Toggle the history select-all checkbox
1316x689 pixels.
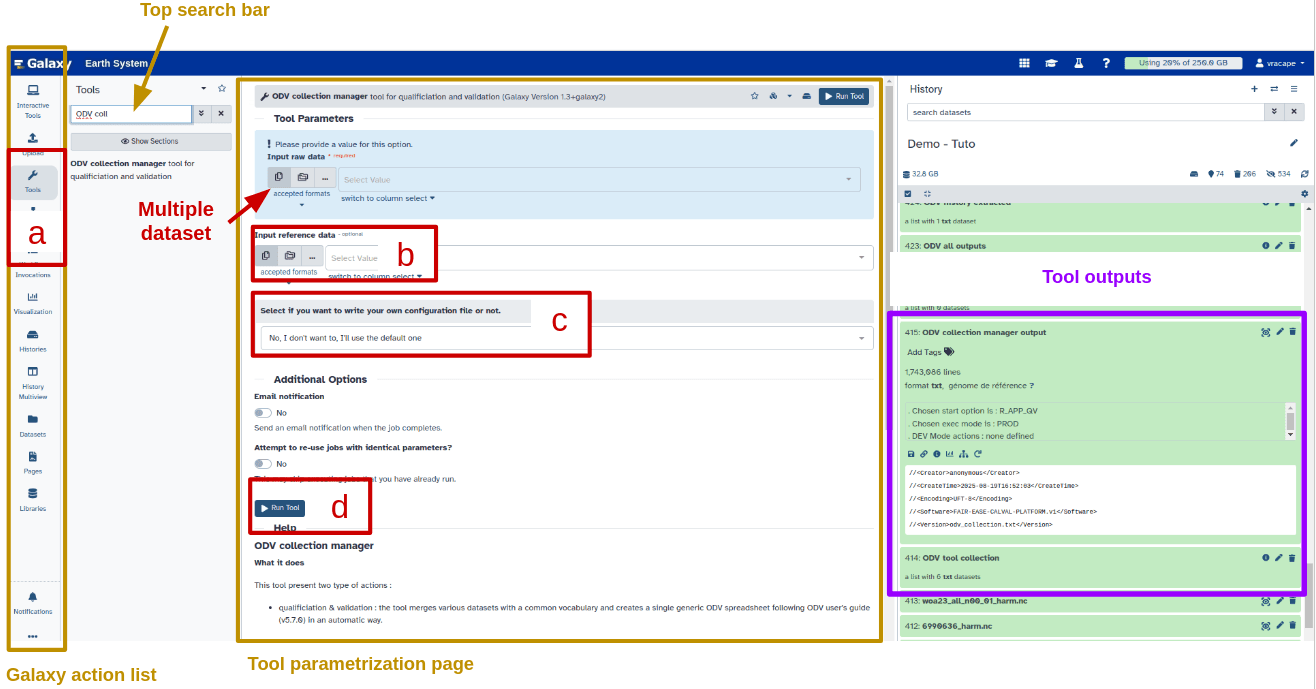[x=907, y=193]
